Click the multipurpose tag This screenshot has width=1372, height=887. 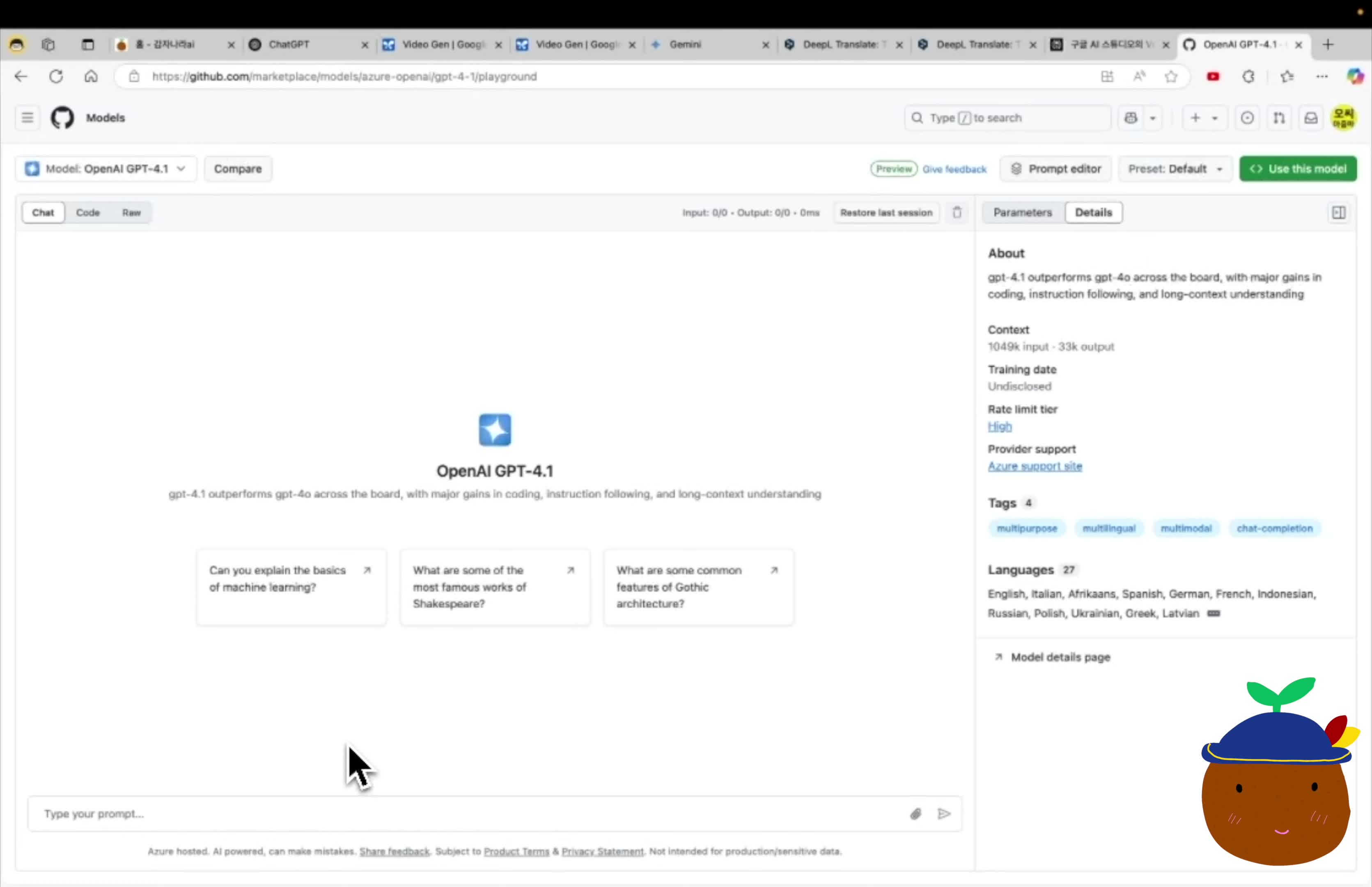[x=1027, y=528]
